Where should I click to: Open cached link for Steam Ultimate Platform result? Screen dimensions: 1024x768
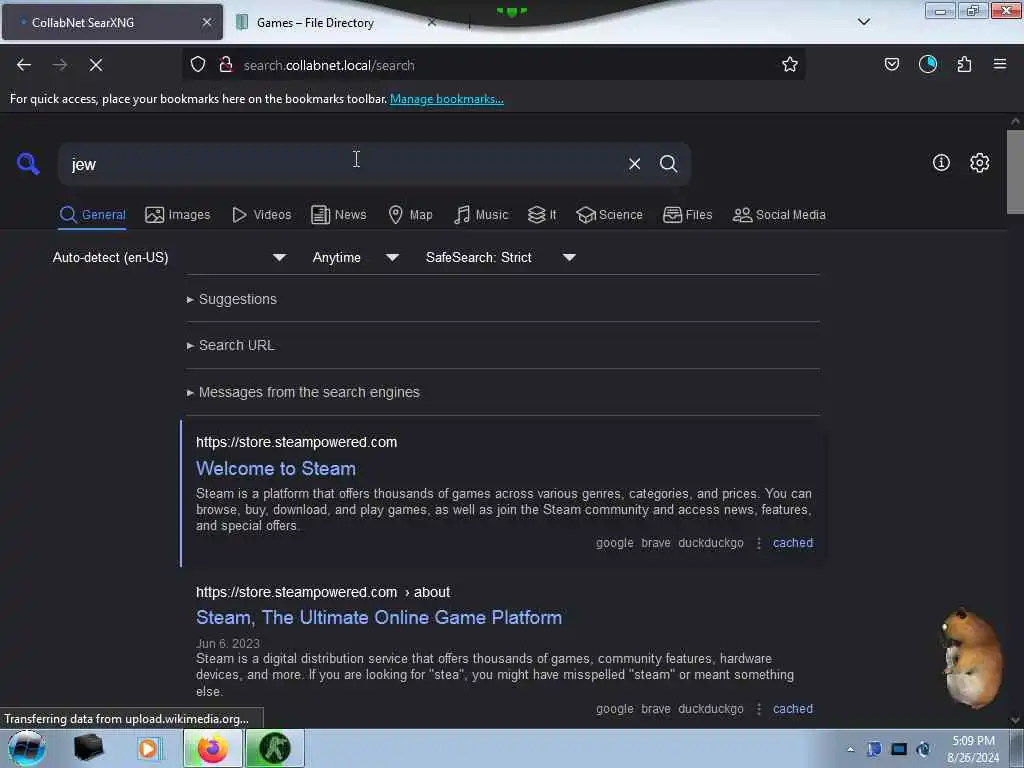[793, 709]
